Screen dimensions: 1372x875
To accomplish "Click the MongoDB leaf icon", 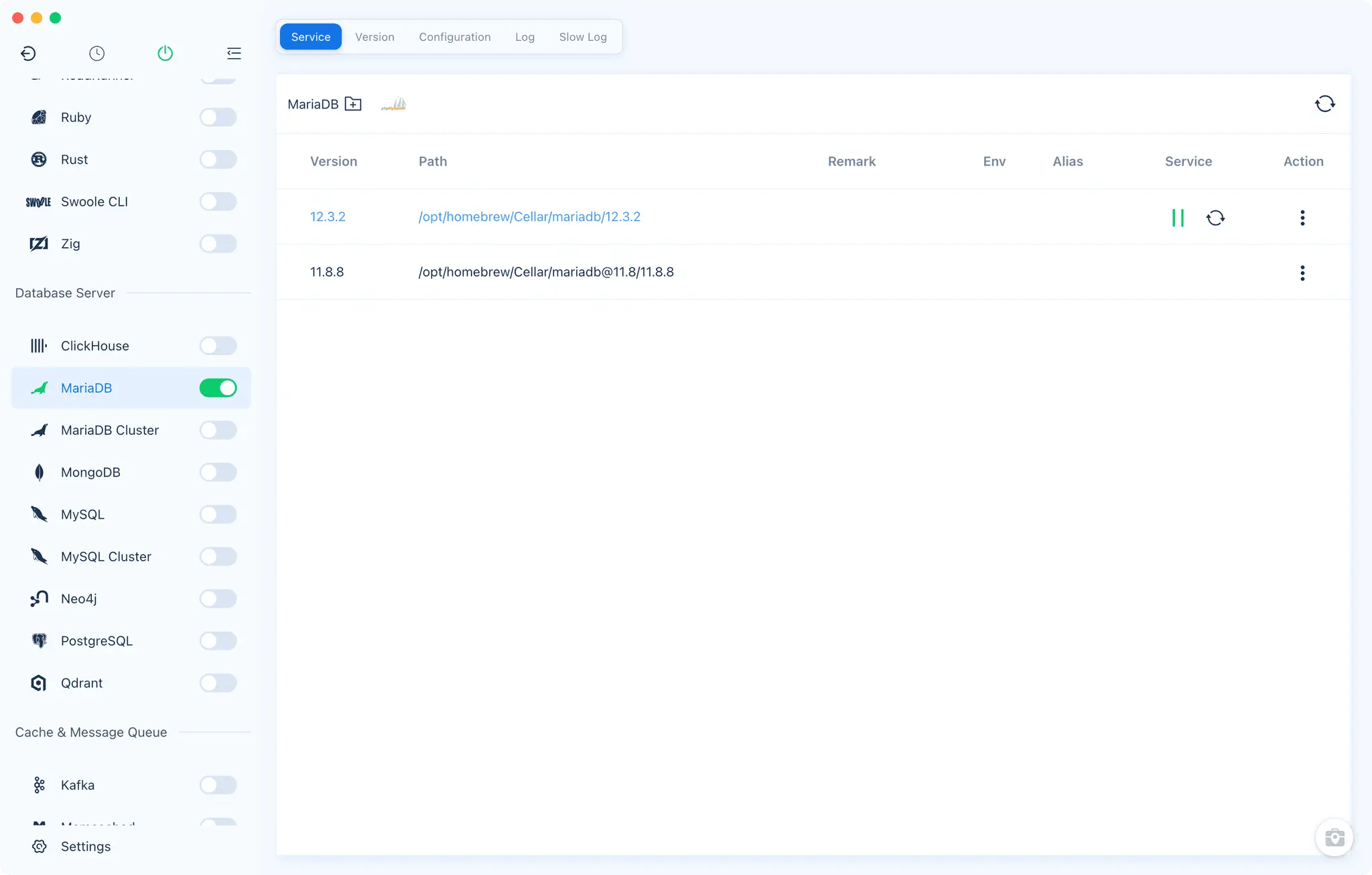I will (x=39, y=472).
